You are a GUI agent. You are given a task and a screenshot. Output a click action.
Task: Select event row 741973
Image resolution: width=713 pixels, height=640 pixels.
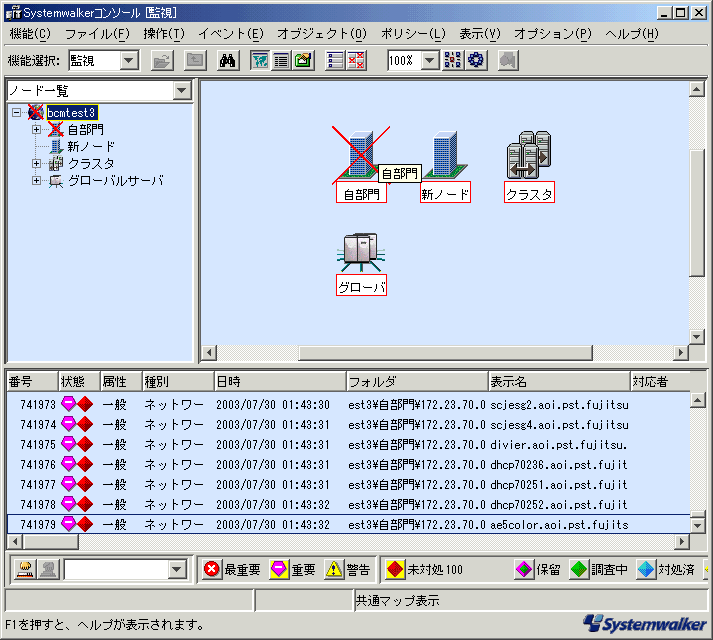[348, 404]
